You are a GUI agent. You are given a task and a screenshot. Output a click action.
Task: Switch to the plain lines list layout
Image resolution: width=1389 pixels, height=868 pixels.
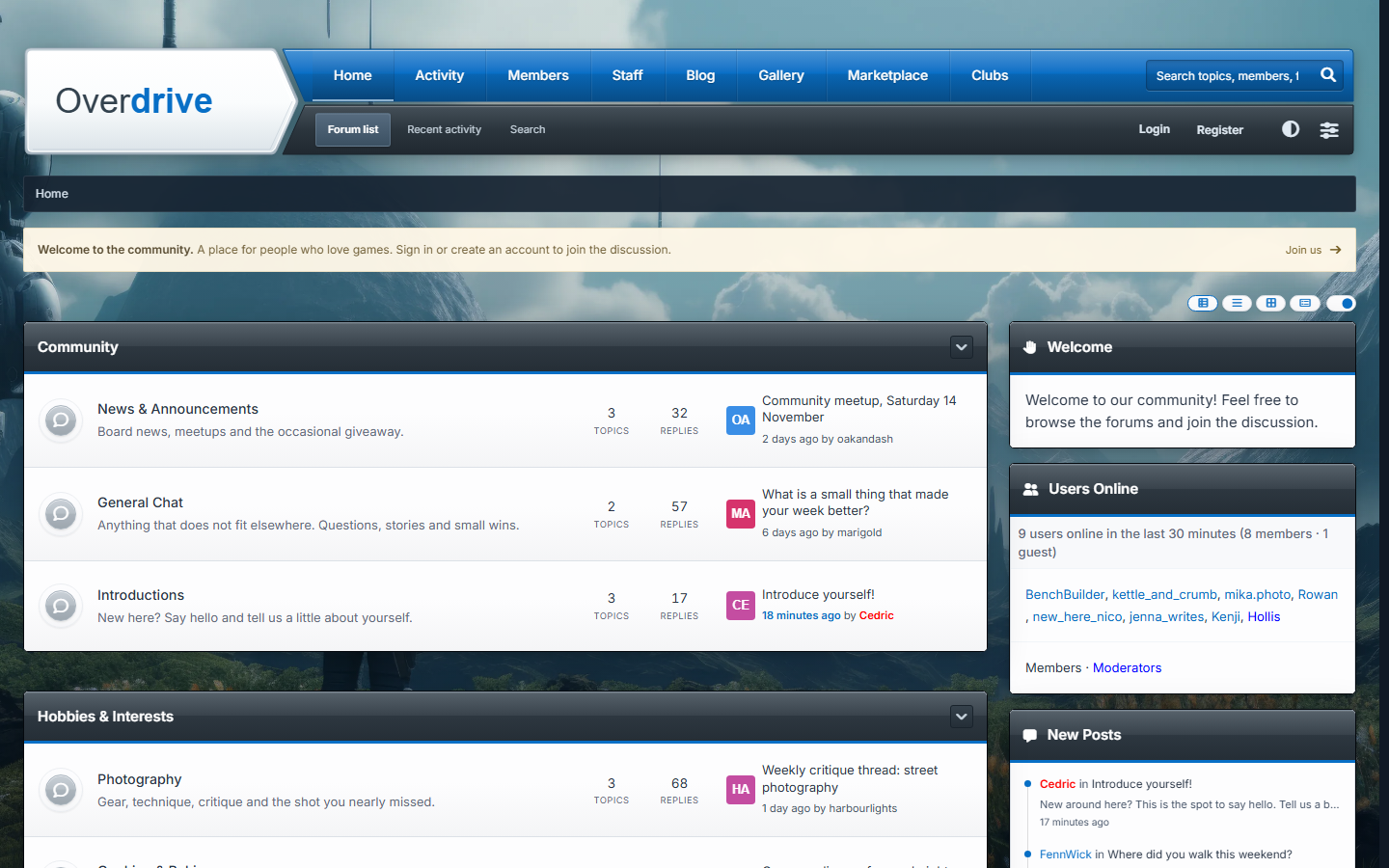coord(1237,303)
